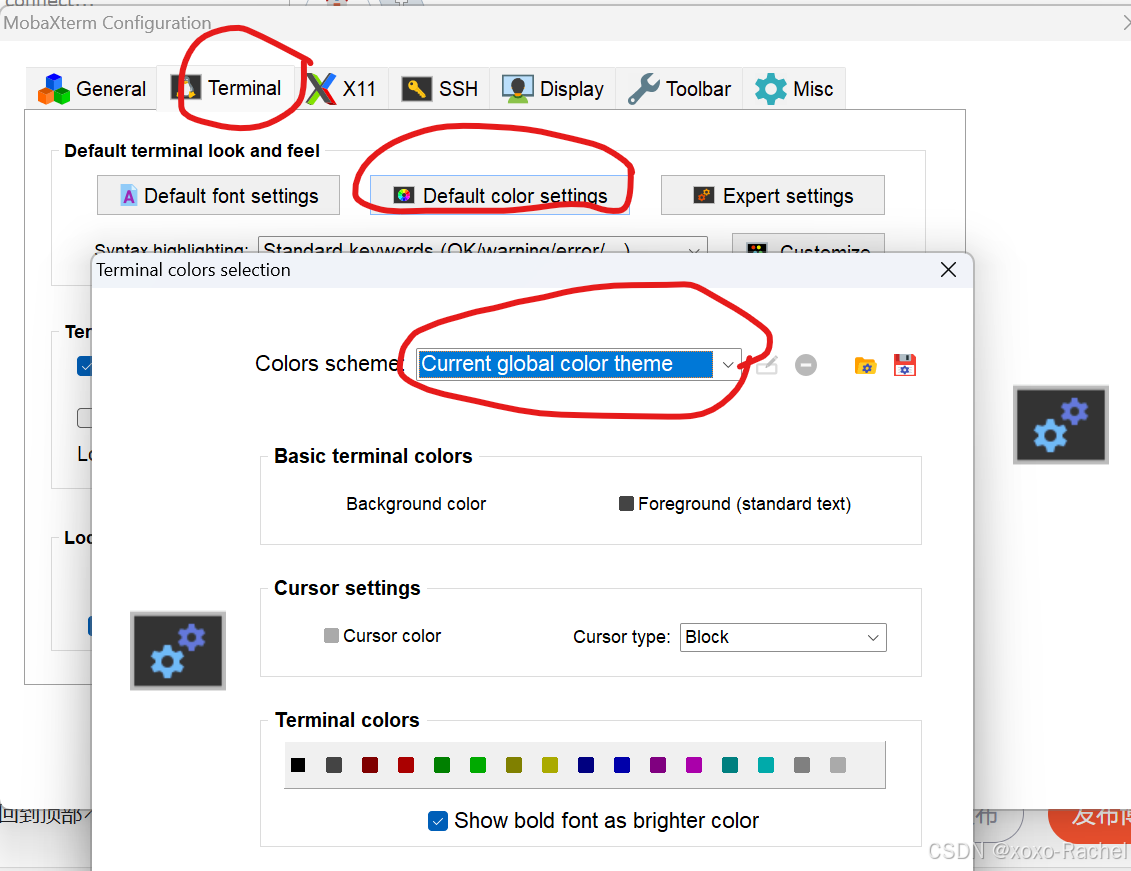Click the import scheme folder icon
The height and width of the screenshot is (871, 1131).
(865, 366)
